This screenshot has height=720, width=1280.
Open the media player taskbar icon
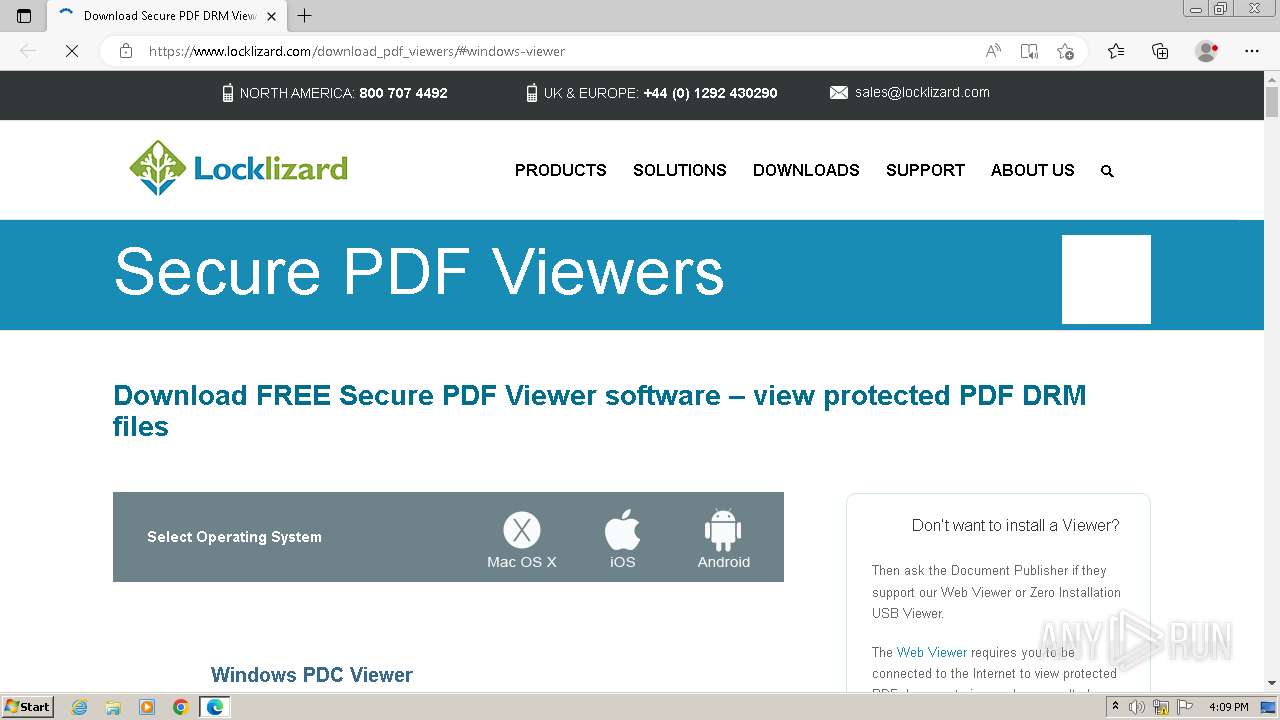click(x=147, y=707)
